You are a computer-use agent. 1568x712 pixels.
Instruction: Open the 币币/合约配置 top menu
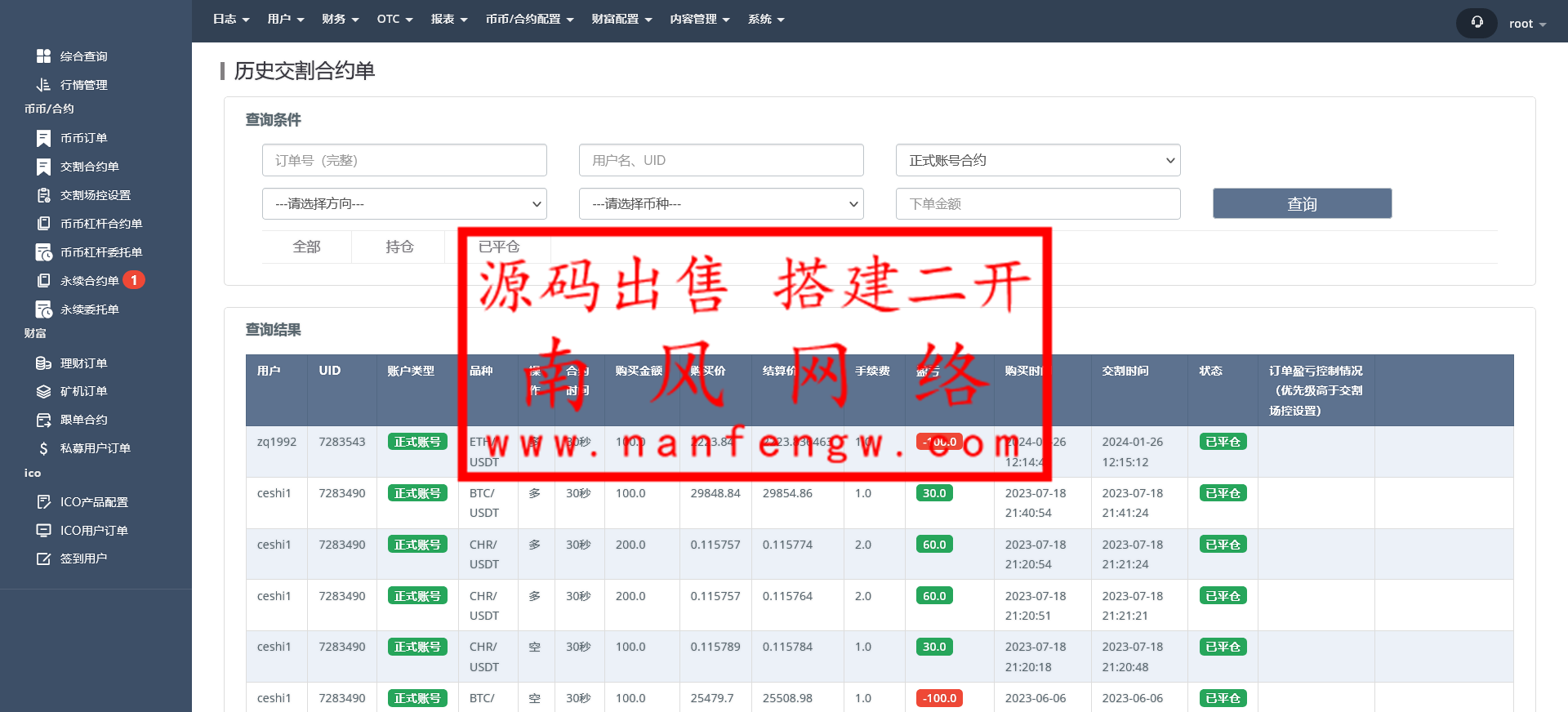click(x=529, y=20)
